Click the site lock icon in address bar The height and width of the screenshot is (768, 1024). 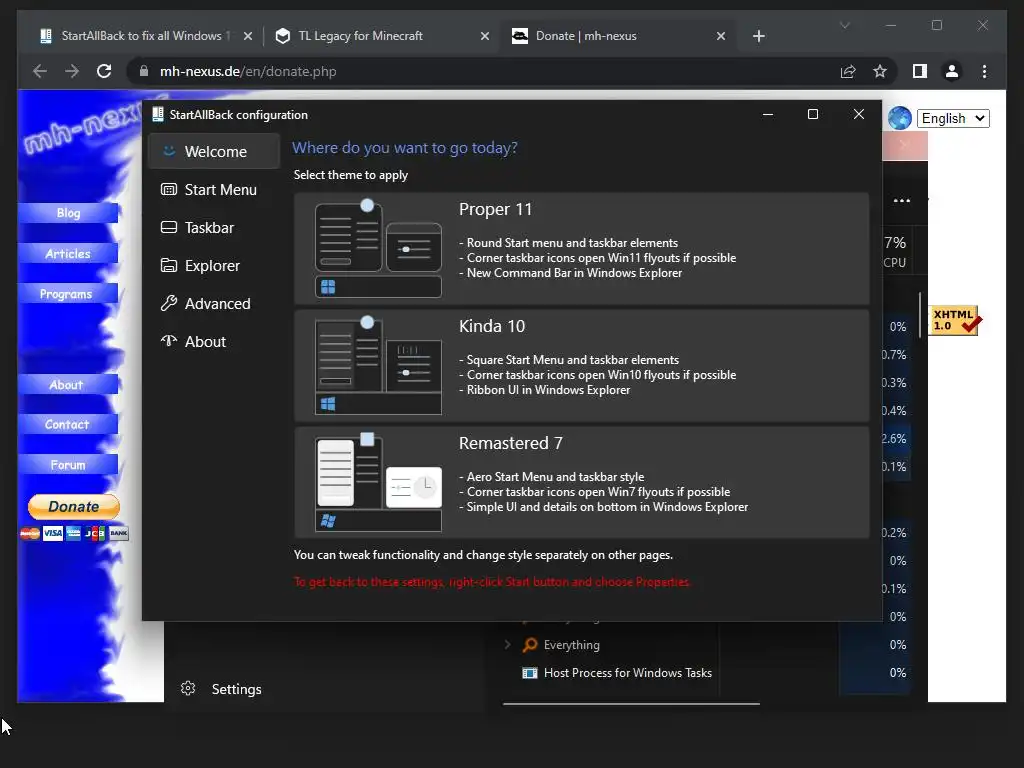coord(144,71)
